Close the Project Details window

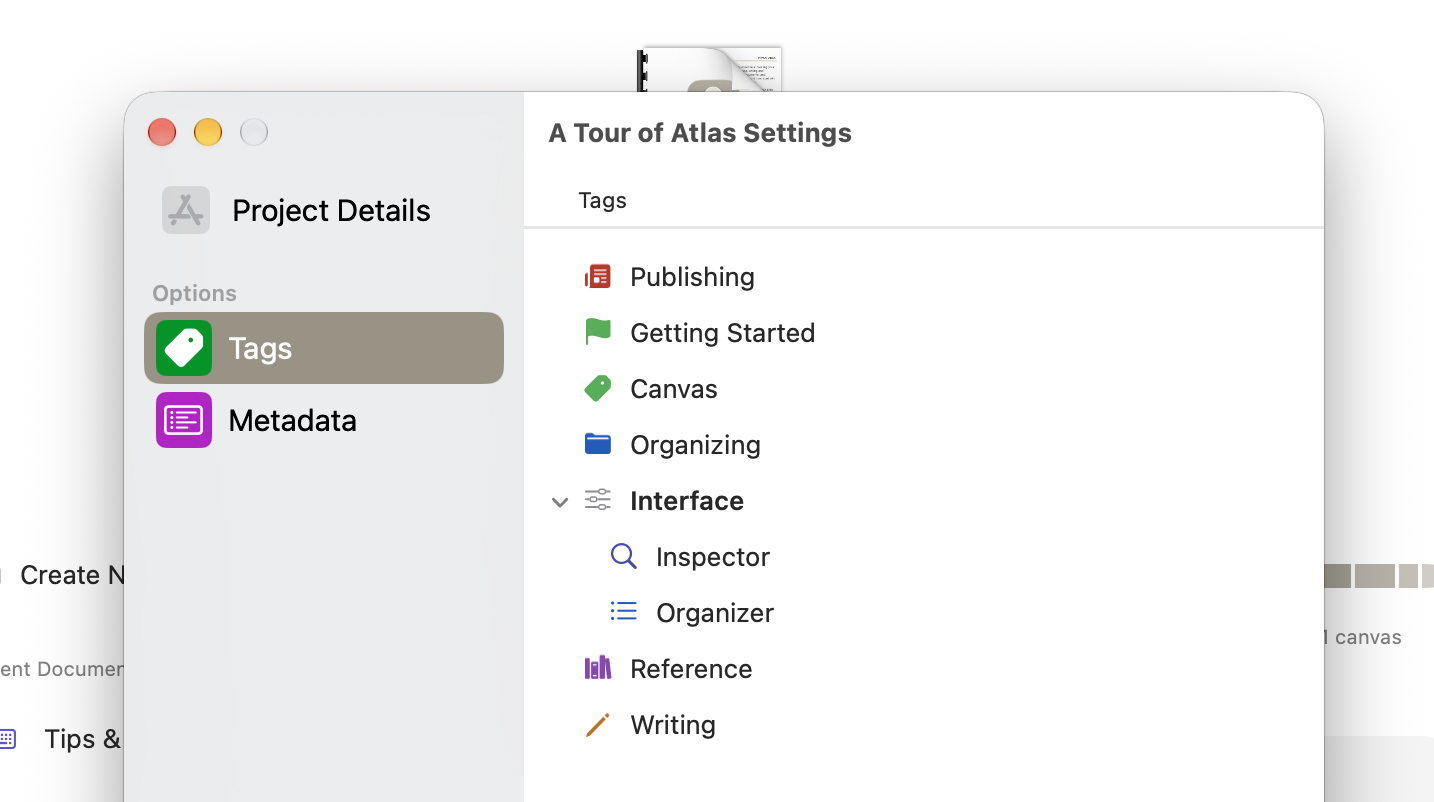click(x=162, y=132)
